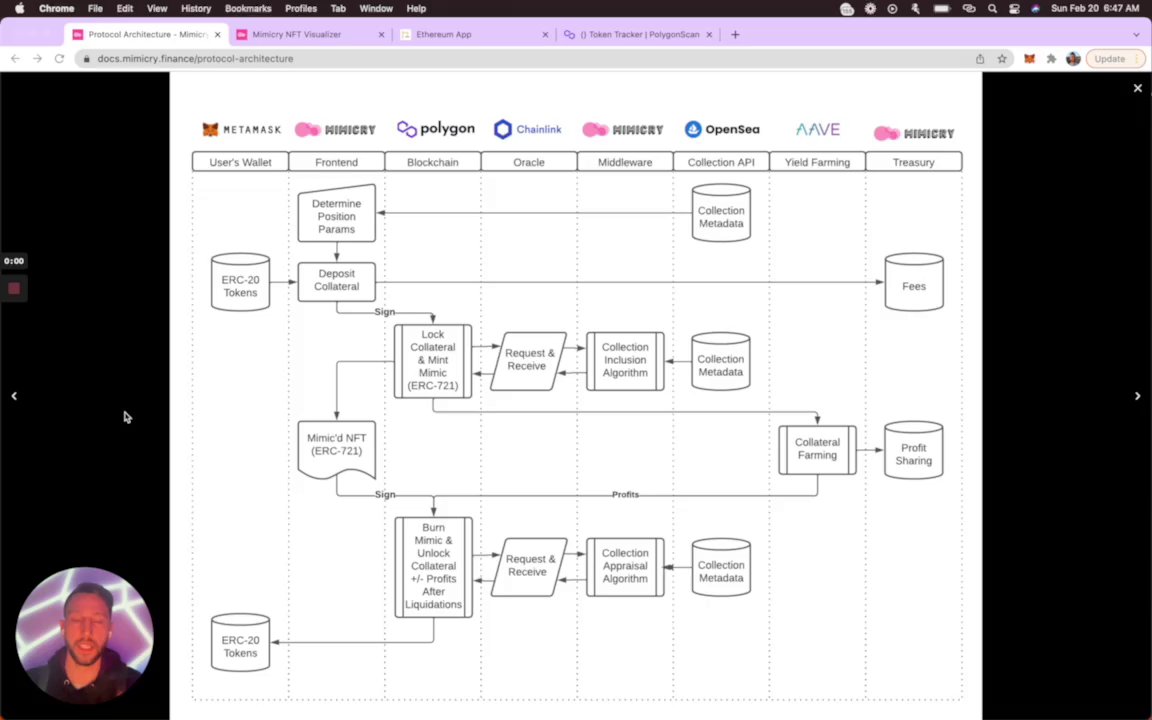Close the Protocol Architecture tab
The image size is (1152, 720).
(217, 35)
